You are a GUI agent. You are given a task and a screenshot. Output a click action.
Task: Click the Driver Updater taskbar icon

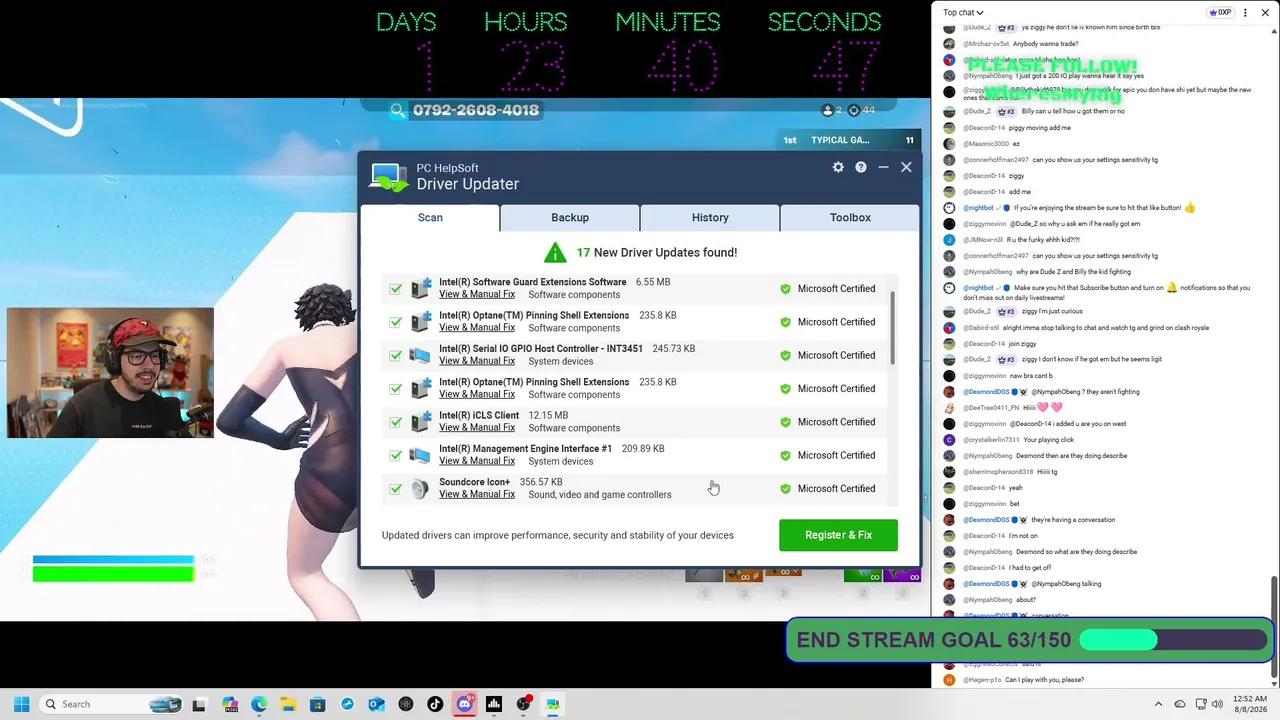coord(552,704)
